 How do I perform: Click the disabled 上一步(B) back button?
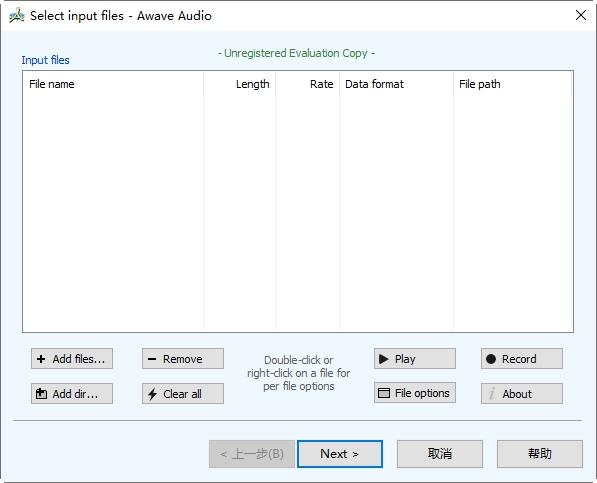pyautogui.click(x=252, y=454)
